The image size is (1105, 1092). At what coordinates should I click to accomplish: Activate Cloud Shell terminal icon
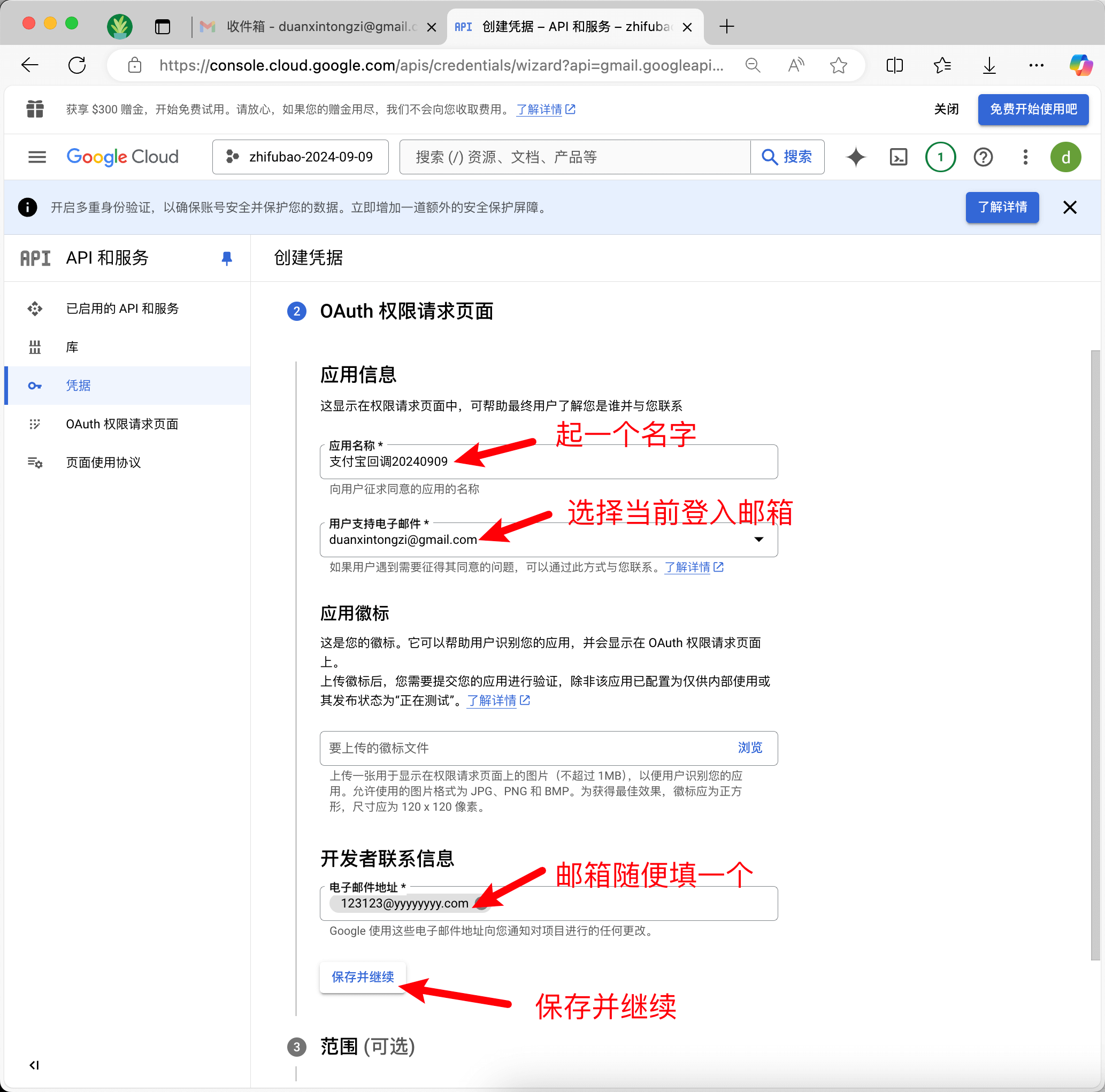[x=898, y=157]
